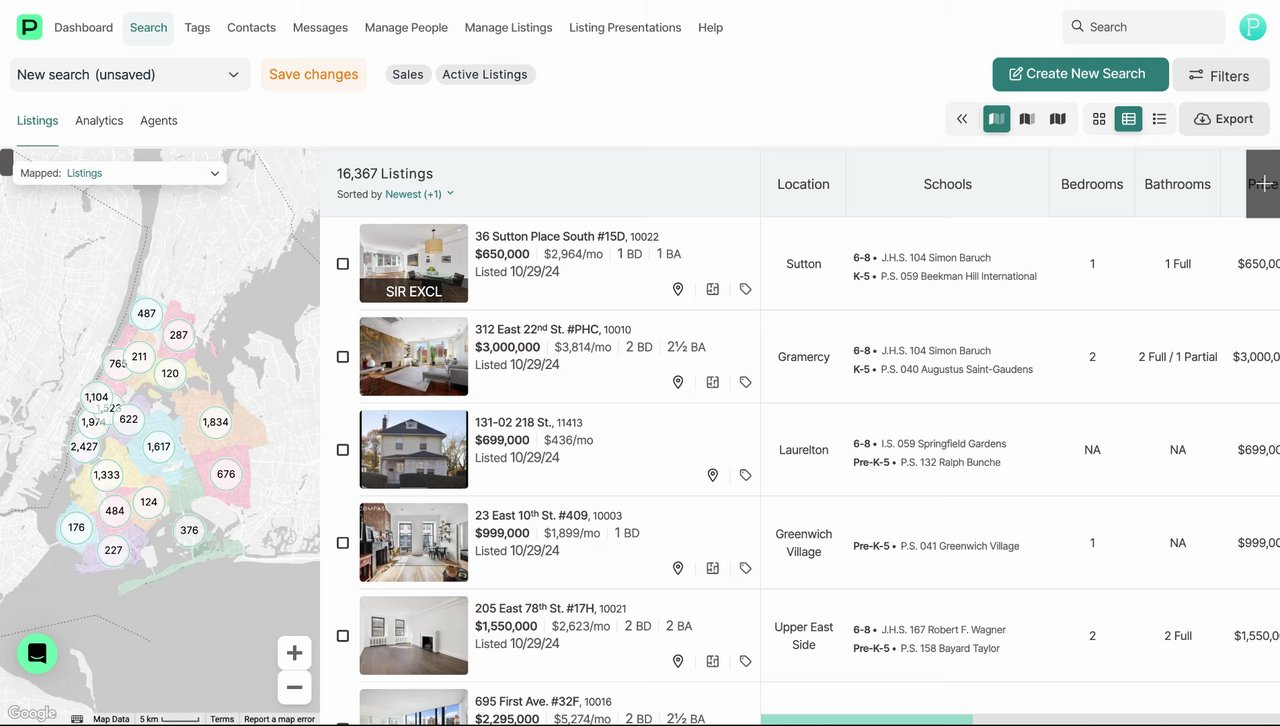This screenshot has height=726, width=1280.
Task: Click the 1,834 map cluster marker
Action: point(215,422)
